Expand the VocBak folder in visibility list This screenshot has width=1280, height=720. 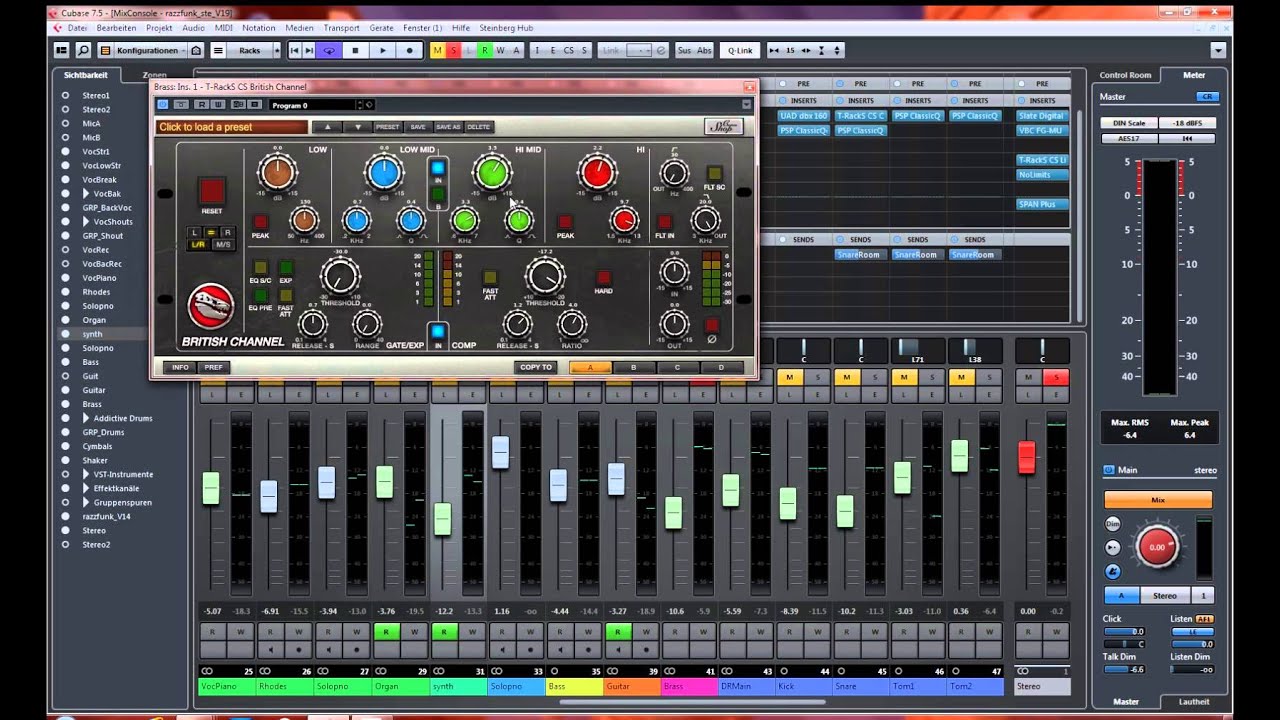point(86,193)
